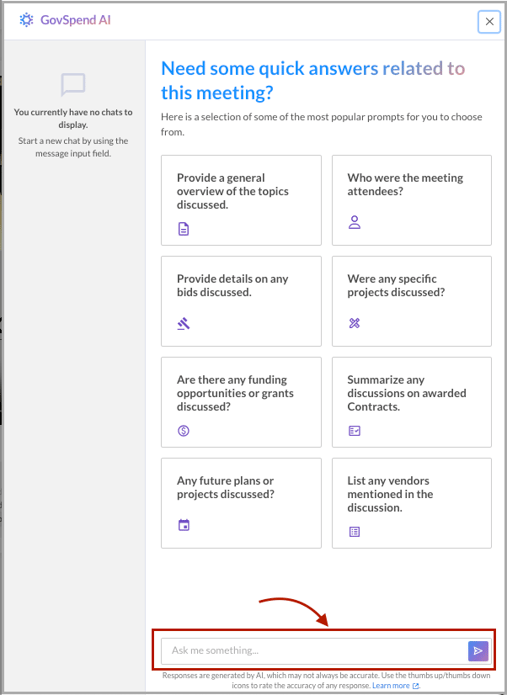Select 'Provide a general overview of the topics' prompt
507x695 pixels.
click(241, 200)
